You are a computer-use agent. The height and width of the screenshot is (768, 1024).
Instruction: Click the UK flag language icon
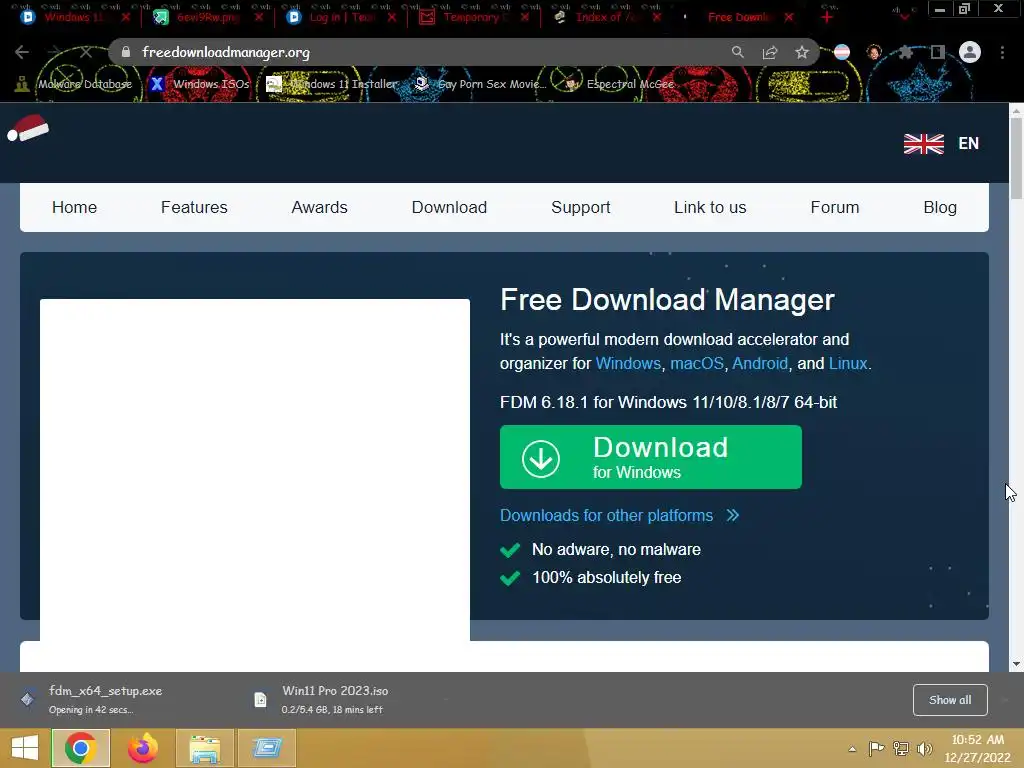click(x=923, y=144)
